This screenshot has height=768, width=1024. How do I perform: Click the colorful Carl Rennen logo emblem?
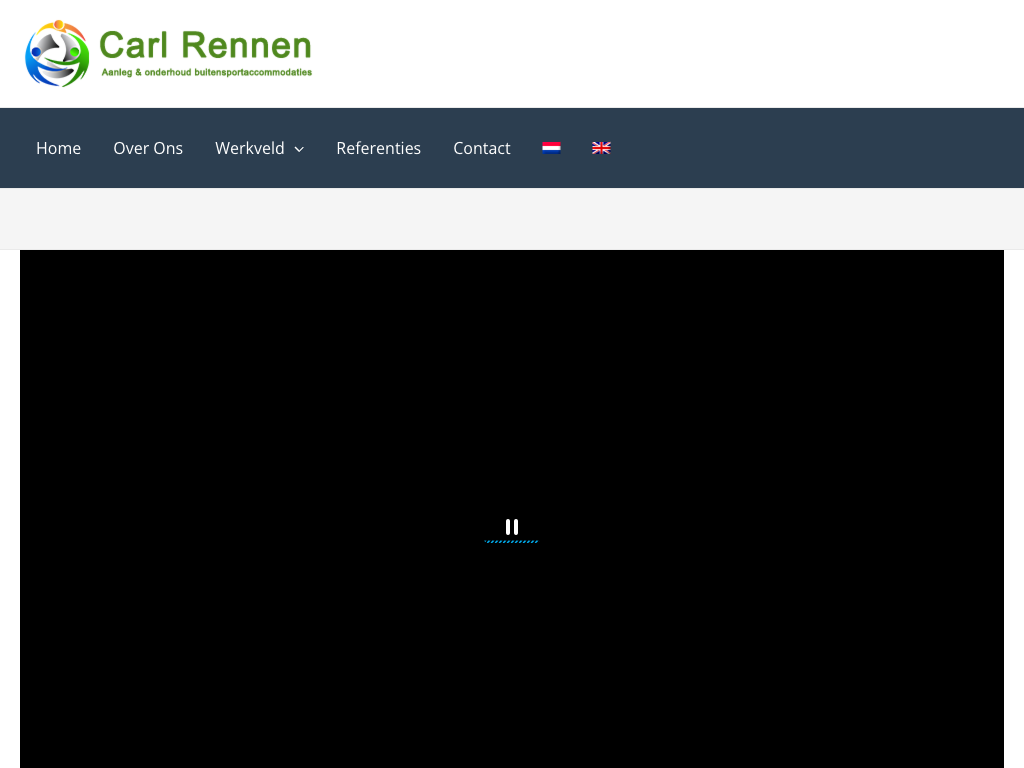pyautogui.click(x=57, y=53)
